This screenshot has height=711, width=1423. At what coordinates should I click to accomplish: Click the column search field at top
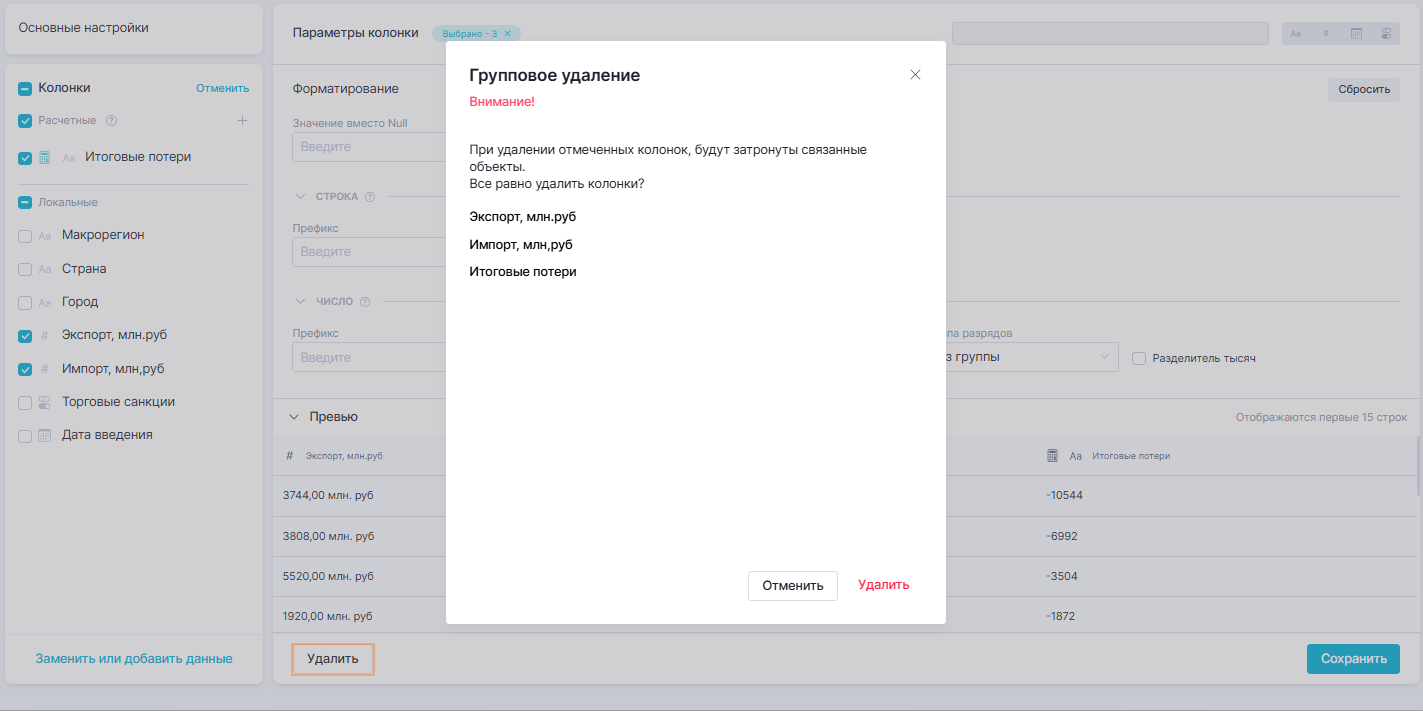[1110, 34]
